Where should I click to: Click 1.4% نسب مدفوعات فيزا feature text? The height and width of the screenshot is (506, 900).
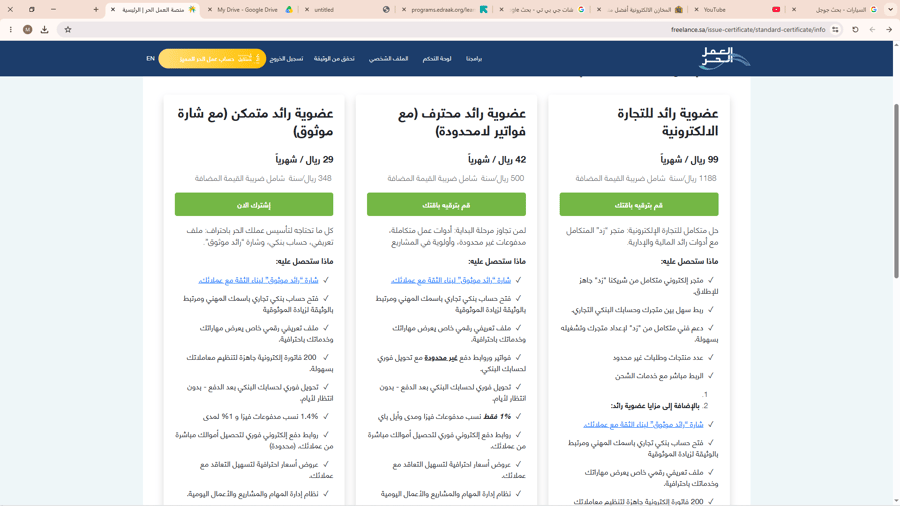coord(261,417)
